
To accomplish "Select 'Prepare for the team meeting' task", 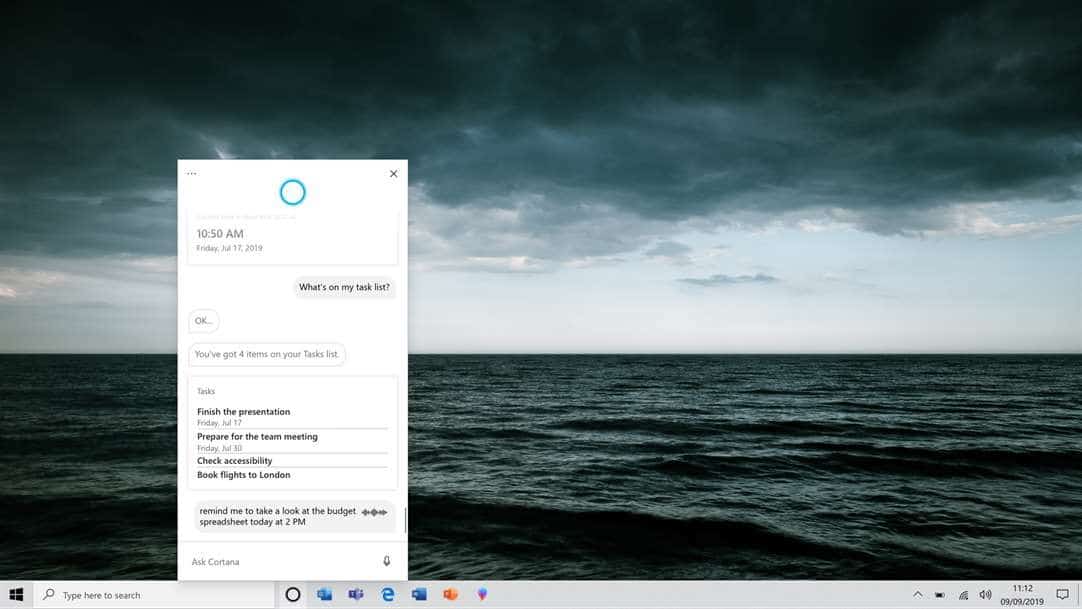I will pyautogui.click(x=257, y=437).
